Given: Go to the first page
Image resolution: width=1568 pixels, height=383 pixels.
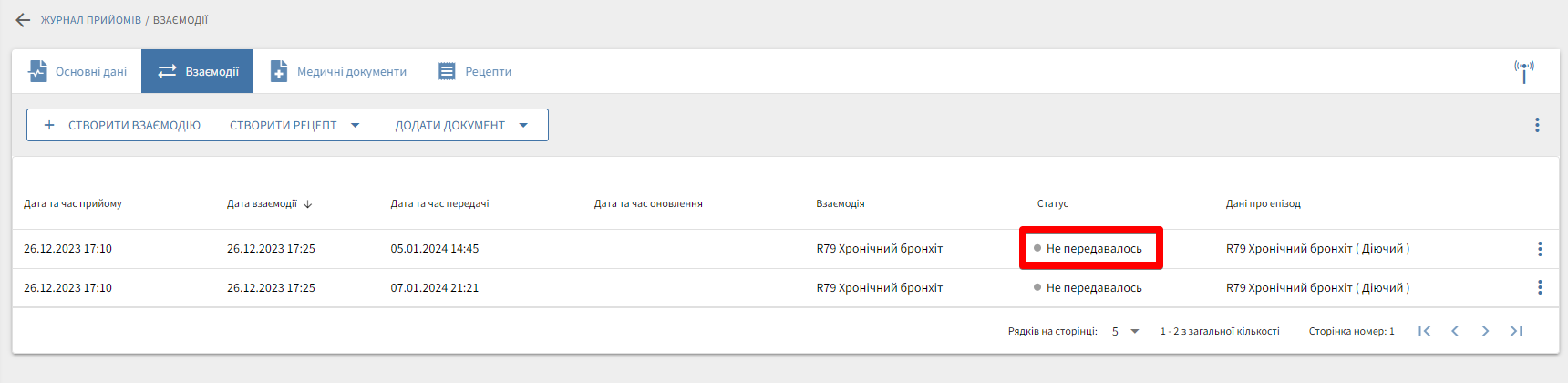Looking at the screenshot, I should click(x=1424, y=331).
